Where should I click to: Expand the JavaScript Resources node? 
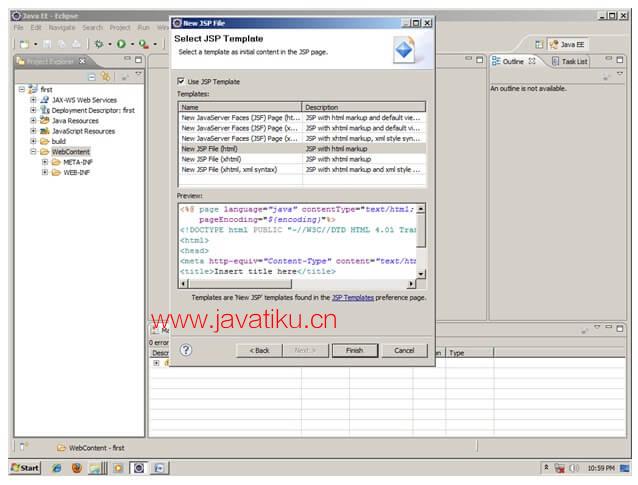[33, 131]
